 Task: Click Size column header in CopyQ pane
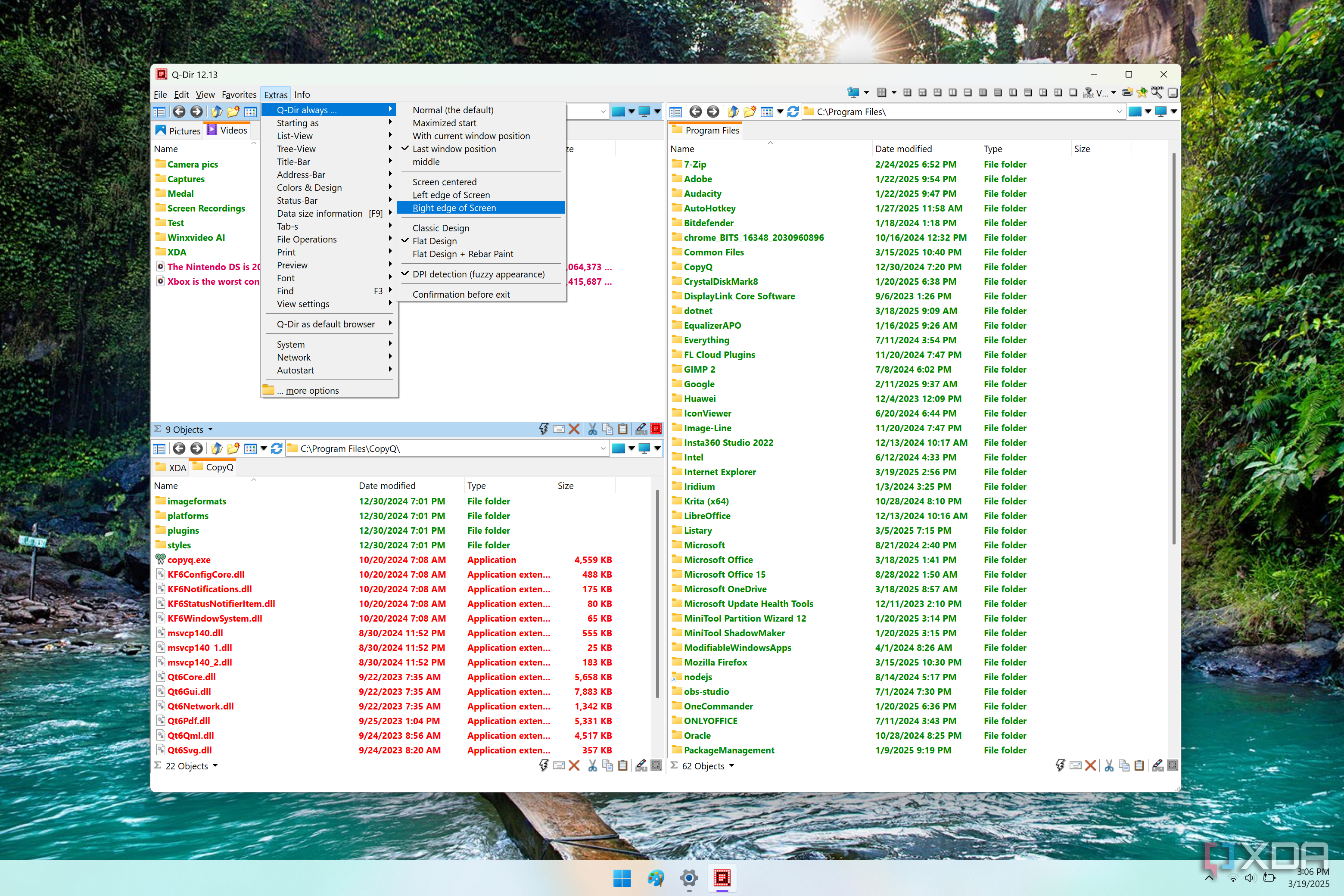584,486
